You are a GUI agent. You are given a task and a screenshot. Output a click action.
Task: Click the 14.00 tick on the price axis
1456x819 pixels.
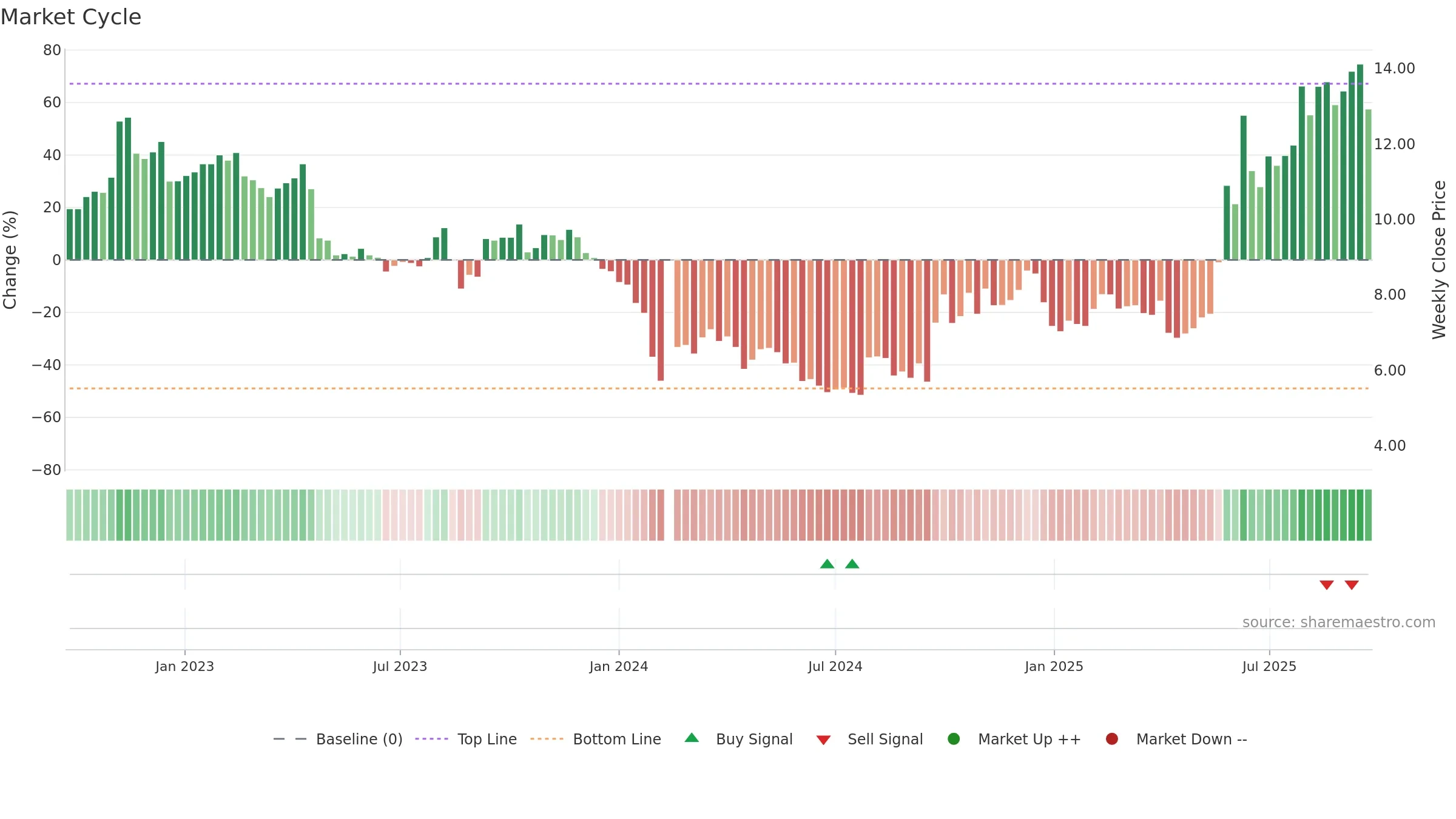click(x=1394, y=69)
